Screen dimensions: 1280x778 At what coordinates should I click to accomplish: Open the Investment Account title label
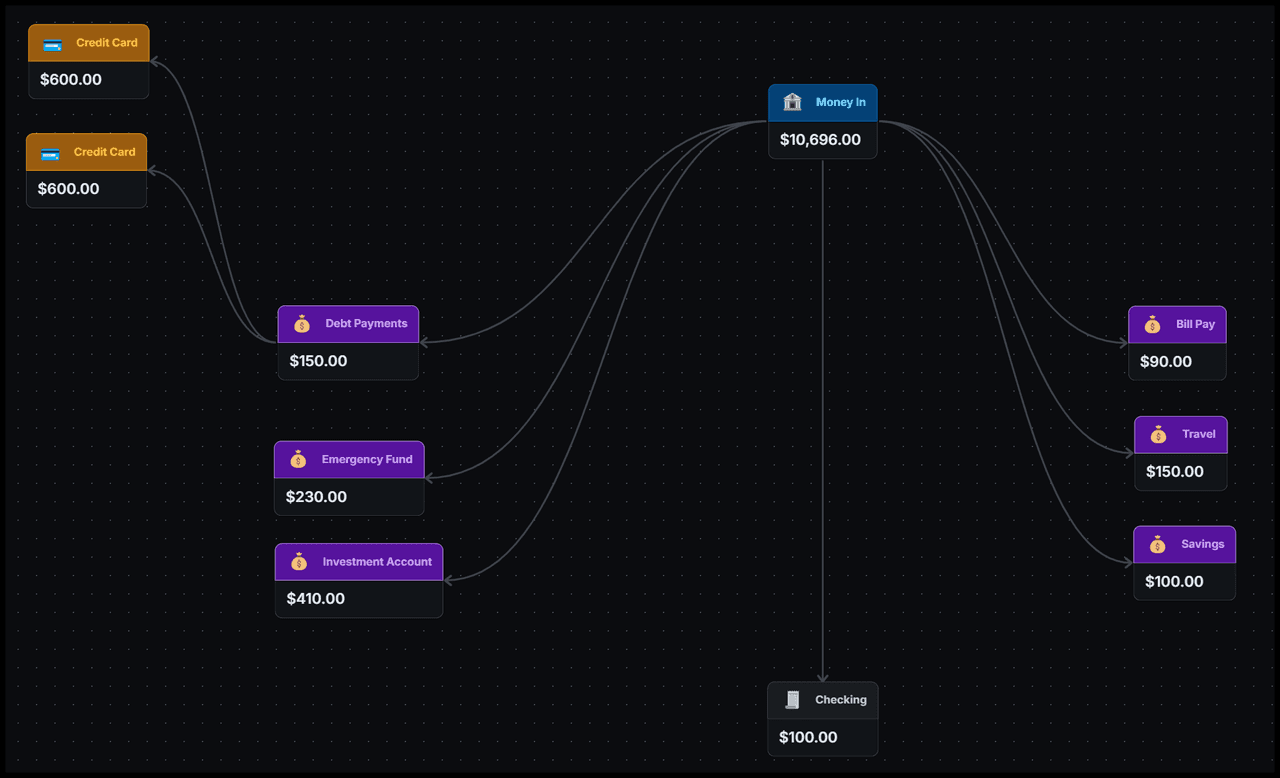[x=377, y=562]
